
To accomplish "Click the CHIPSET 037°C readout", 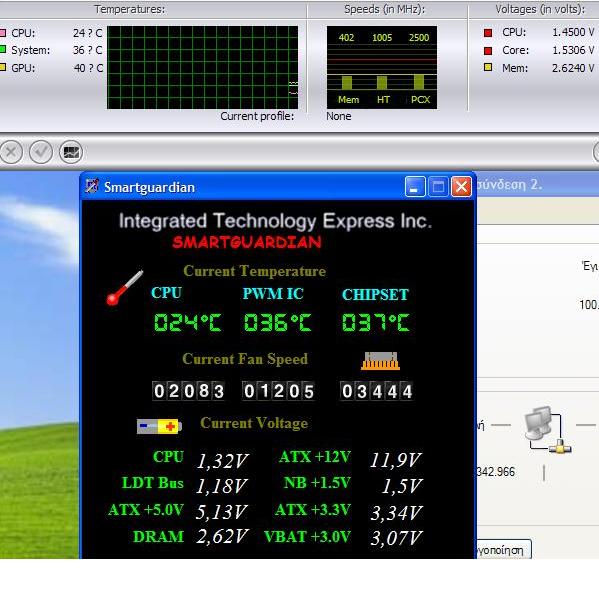I will click(x=376, y=322).
